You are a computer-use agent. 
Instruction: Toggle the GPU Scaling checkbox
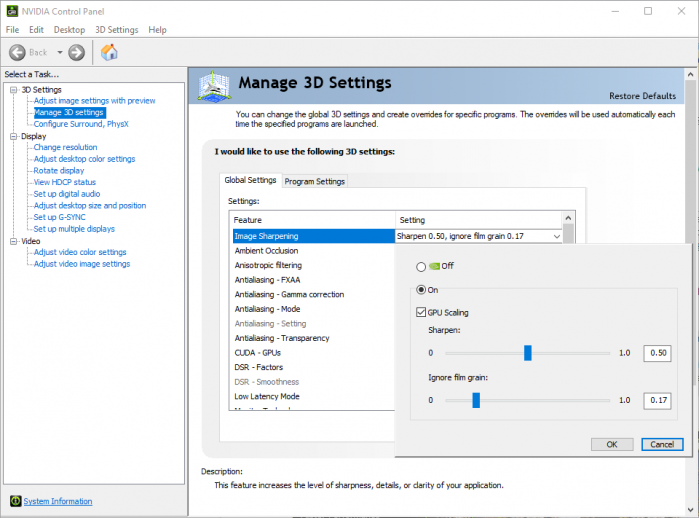420,312
